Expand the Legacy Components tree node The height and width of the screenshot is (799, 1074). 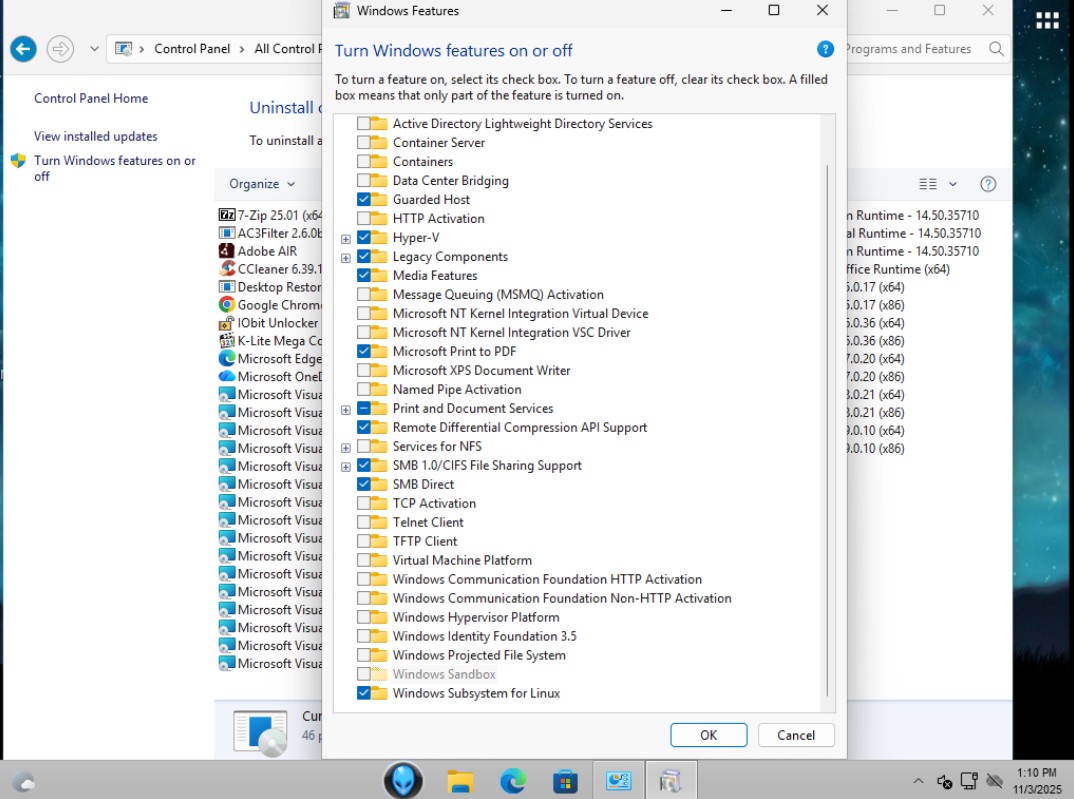click(x=346, y=258)
